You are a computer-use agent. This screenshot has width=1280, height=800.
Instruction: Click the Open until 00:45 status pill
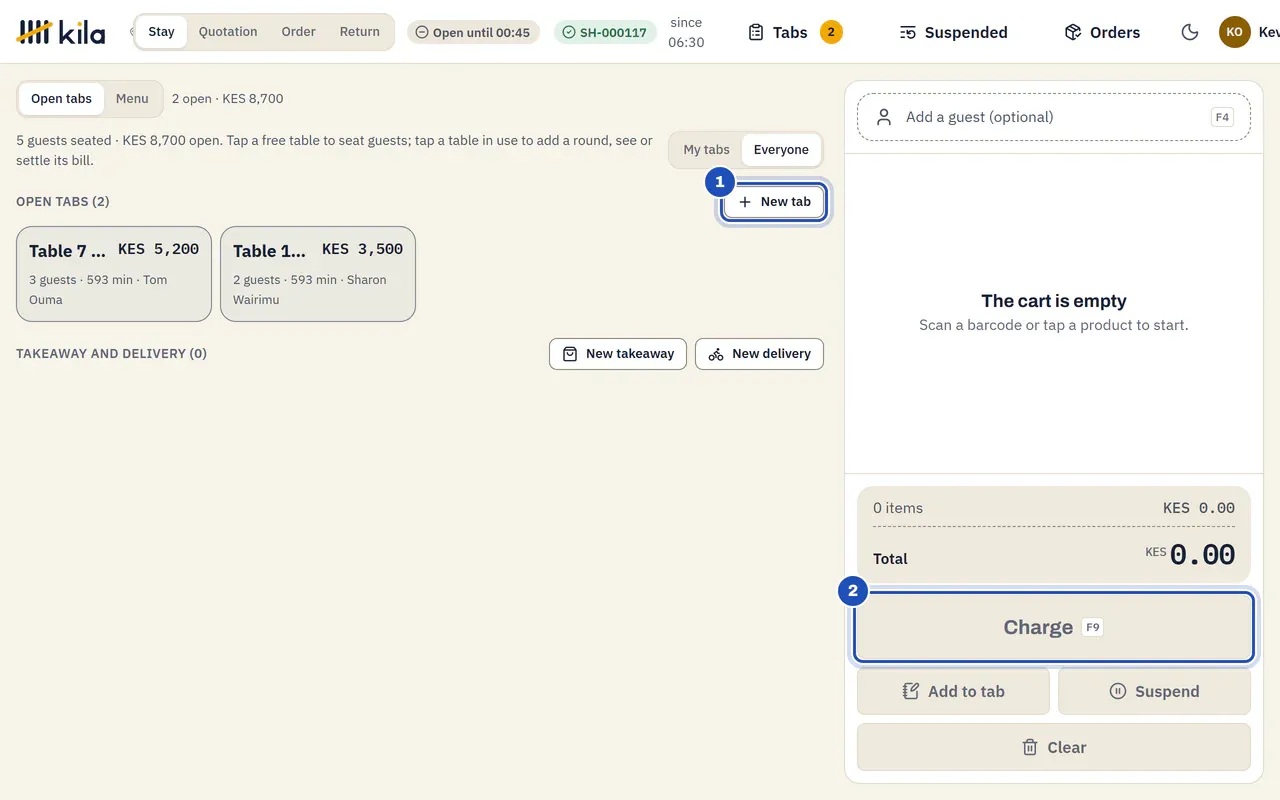[x=473, y=32]
